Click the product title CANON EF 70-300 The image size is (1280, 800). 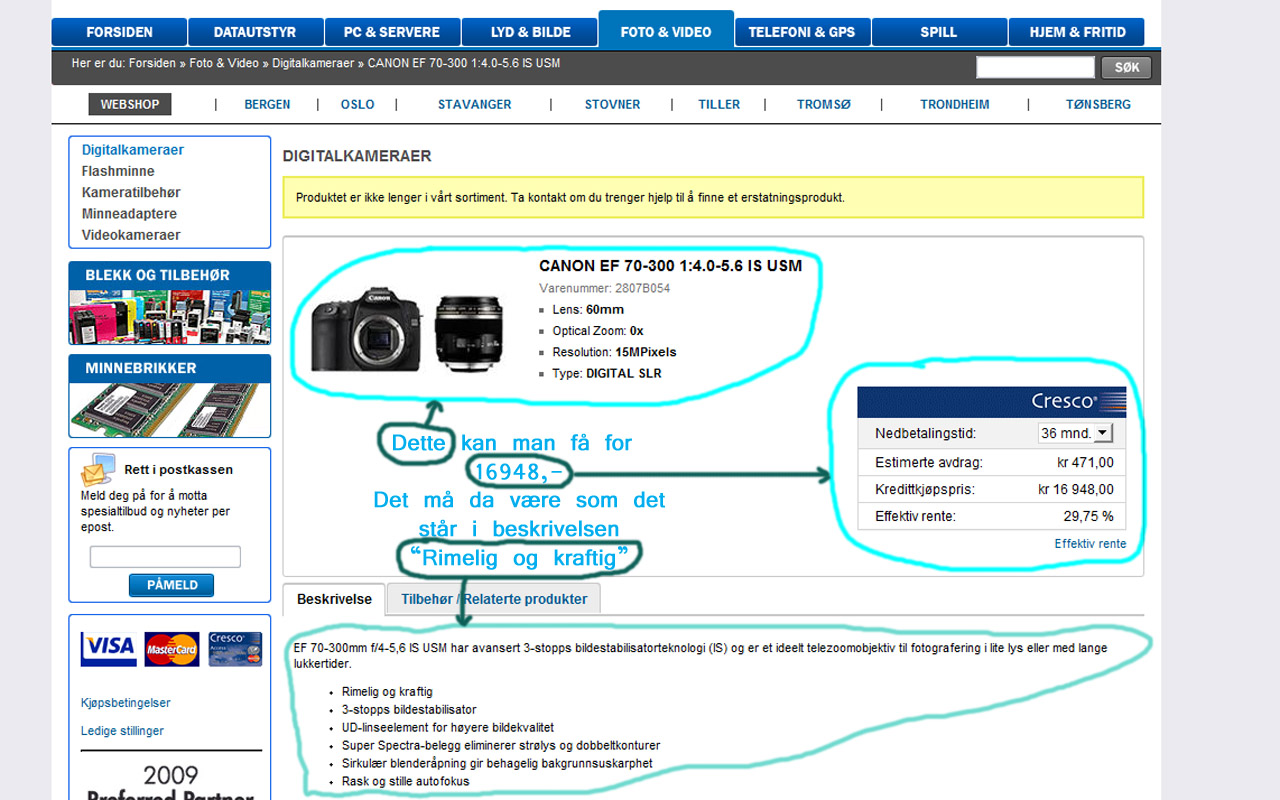coord(670,266)
